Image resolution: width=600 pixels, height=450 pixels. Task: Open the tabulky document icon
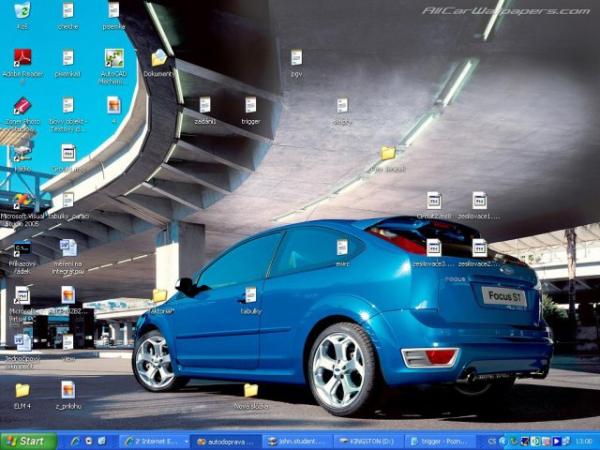pos(250,295)
